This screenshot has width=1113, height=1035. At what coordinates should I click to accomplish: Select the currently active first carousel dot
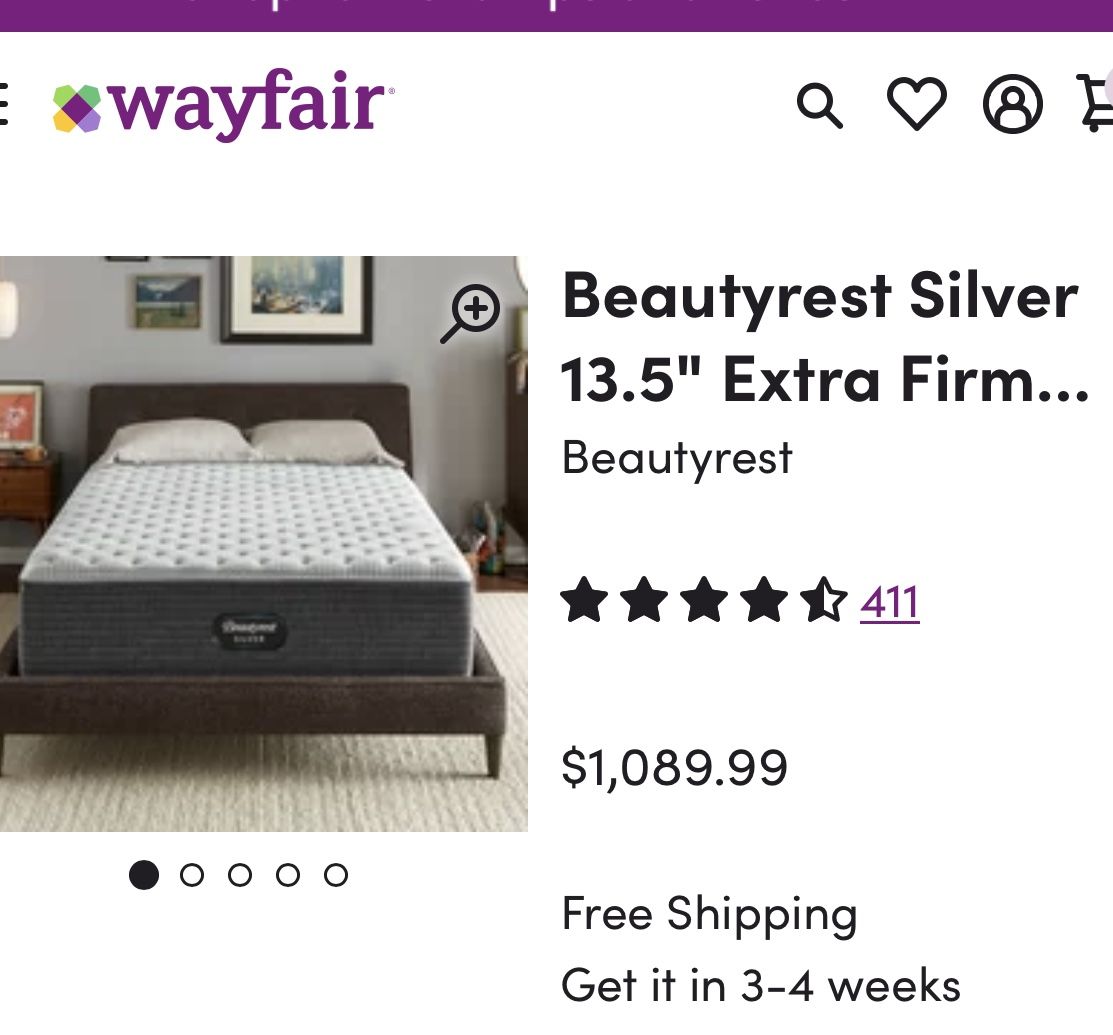(144, 874)
